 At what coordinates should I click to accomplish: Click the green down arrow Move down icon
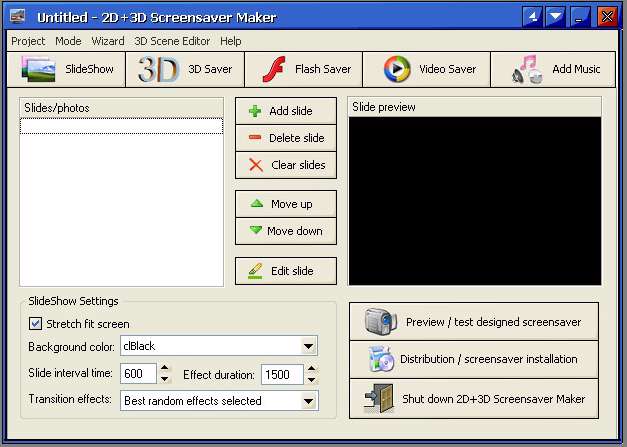coord(256,230)
